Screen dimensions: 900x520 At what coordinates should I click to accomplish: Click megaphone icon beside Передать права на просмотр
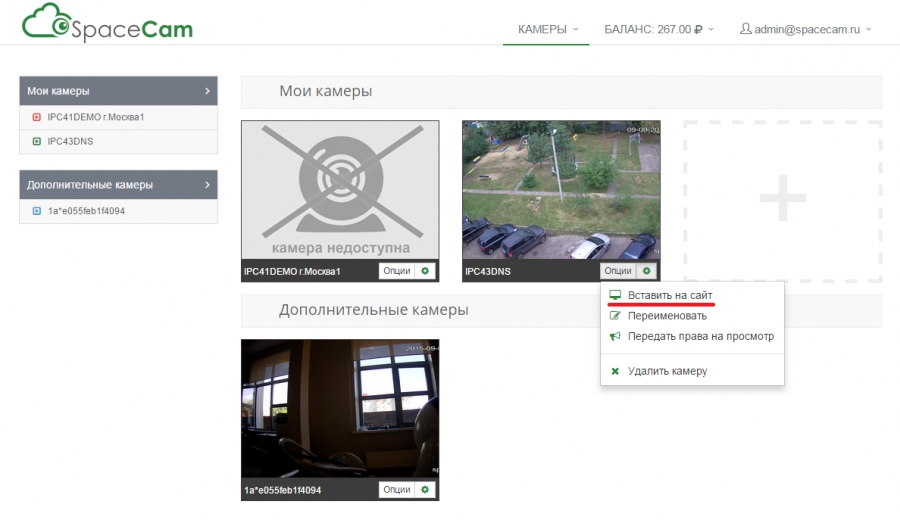coord(615,336)
